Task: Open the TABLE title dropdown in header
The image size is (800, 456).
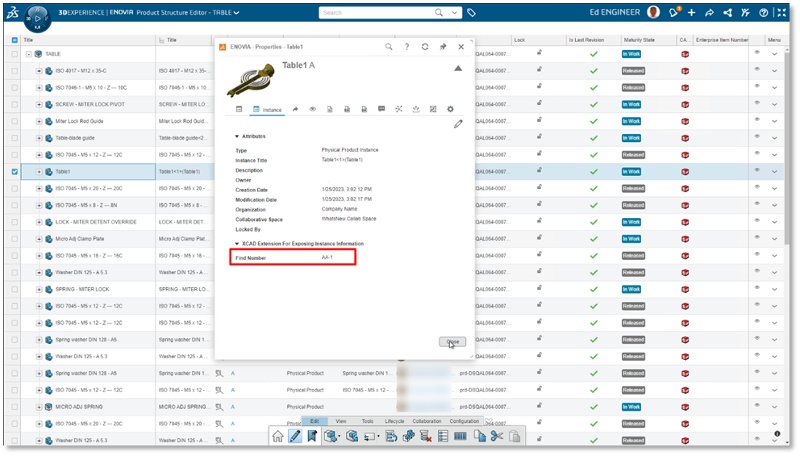Action: point(236,13)
